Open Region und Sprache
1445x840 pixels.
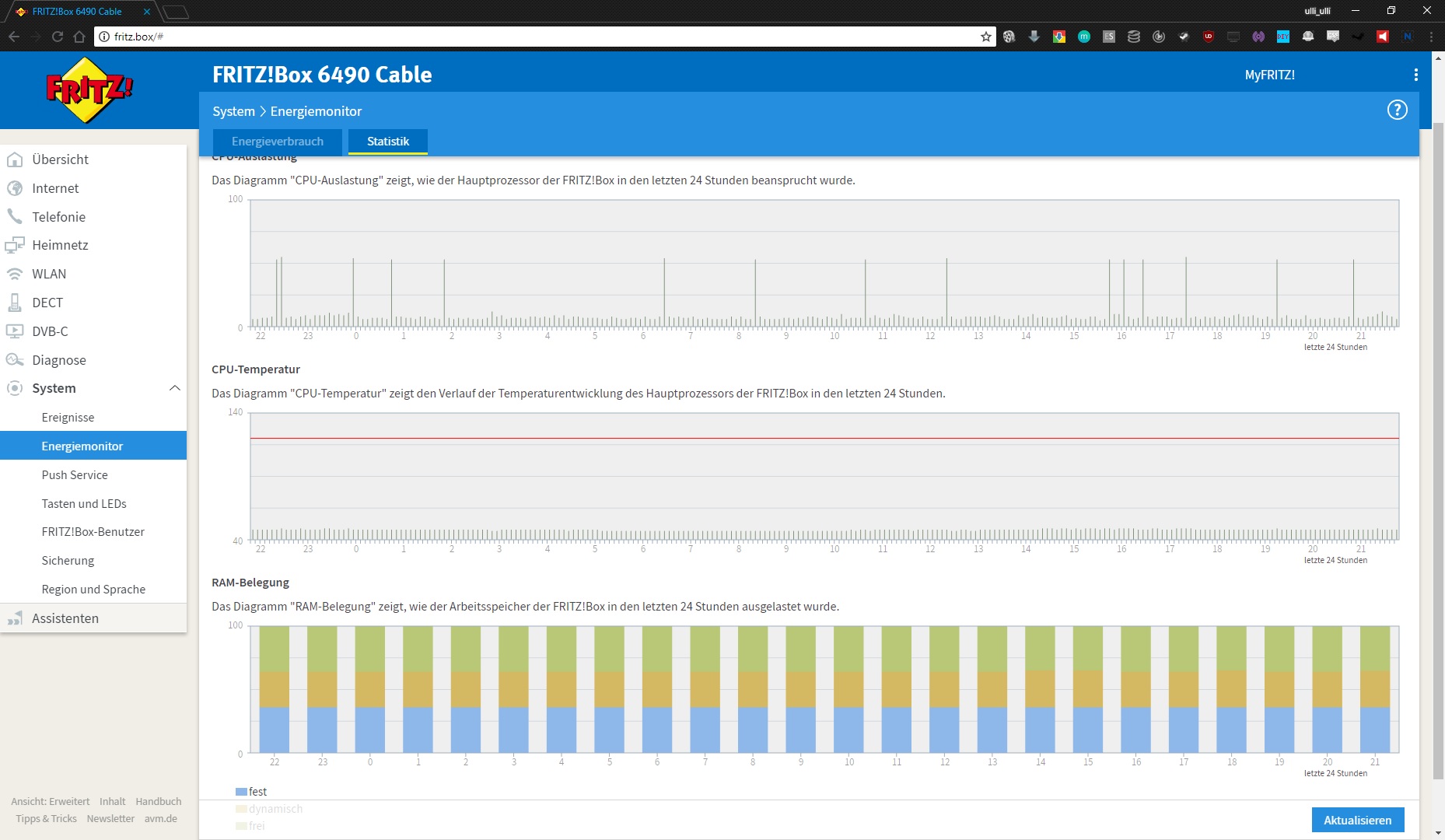point(93,590)
